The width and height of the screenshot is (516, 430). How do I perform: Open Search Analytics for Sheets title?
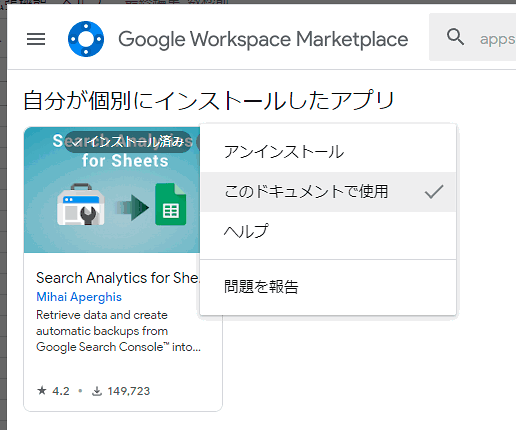click(x=118, y=278)
